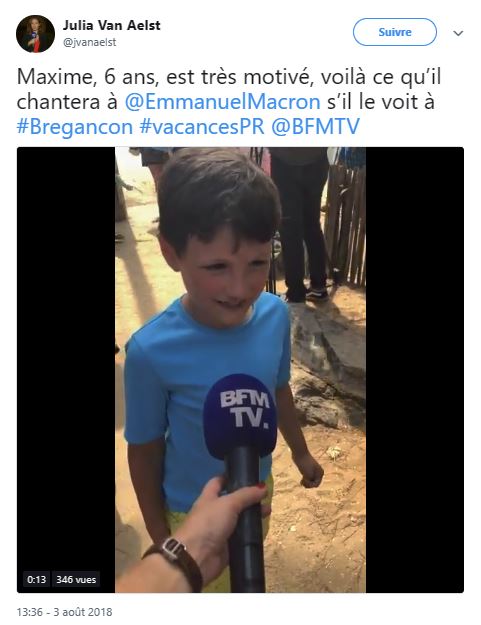Screen dimensions: 481x625
Task: Open the 13:36 - 3 août 2018 timestamp
Action: pos(65,611)
